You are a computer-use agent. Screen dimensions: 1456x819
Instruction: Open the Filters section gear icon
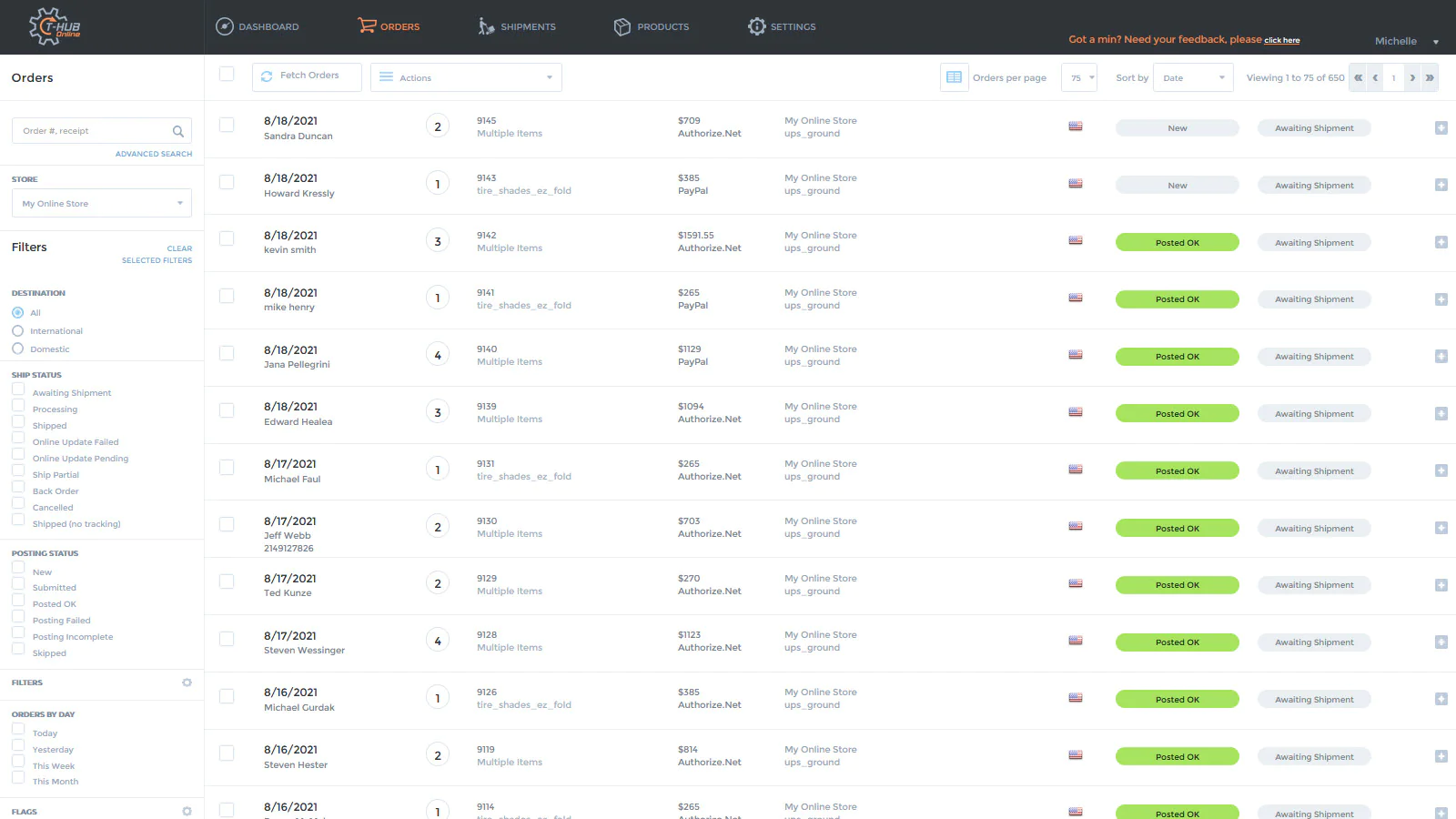pos(187,682)
